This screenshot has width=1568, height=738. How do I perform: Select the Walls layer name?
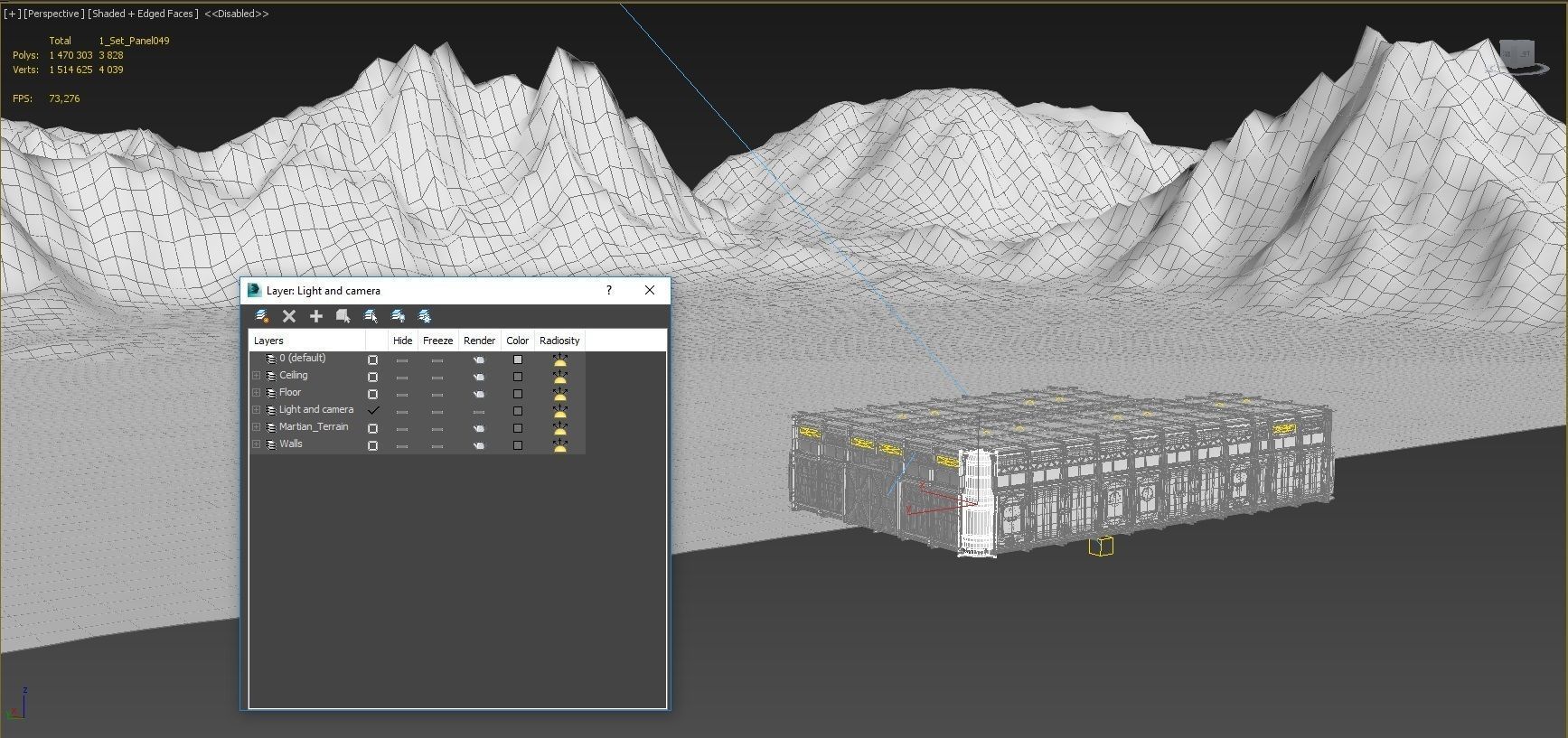click(291, 444)
